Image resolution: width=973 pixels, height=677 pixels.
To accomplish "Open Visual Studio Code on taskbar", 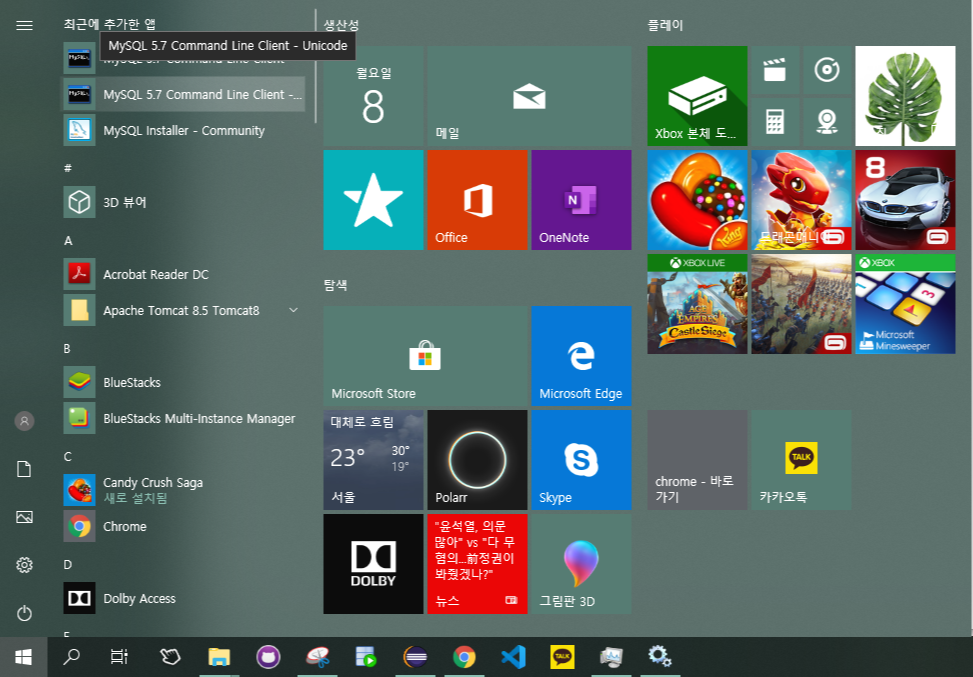I will (x=513, y=657).
